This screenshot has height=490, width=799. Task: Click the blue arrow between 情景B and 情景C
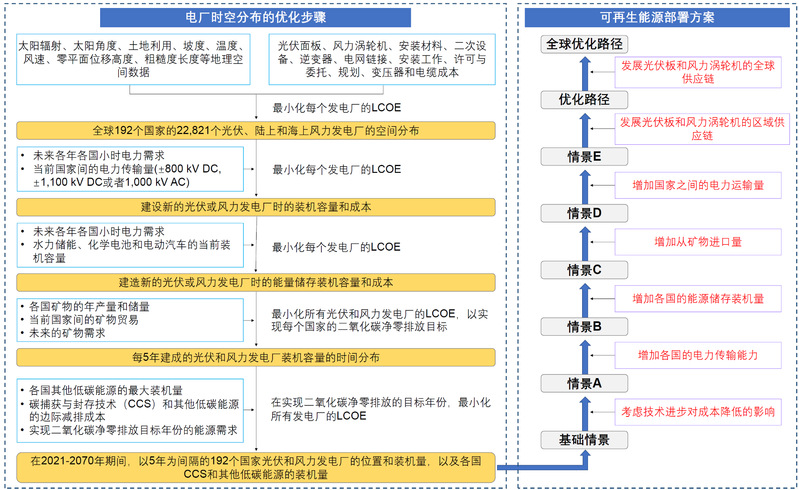(583, 299)
